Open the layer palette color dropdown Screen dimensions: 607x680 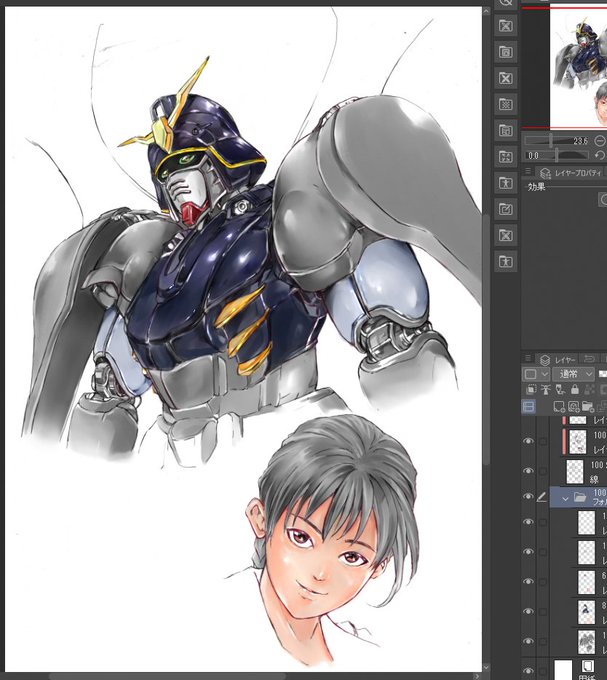point(536,374)
